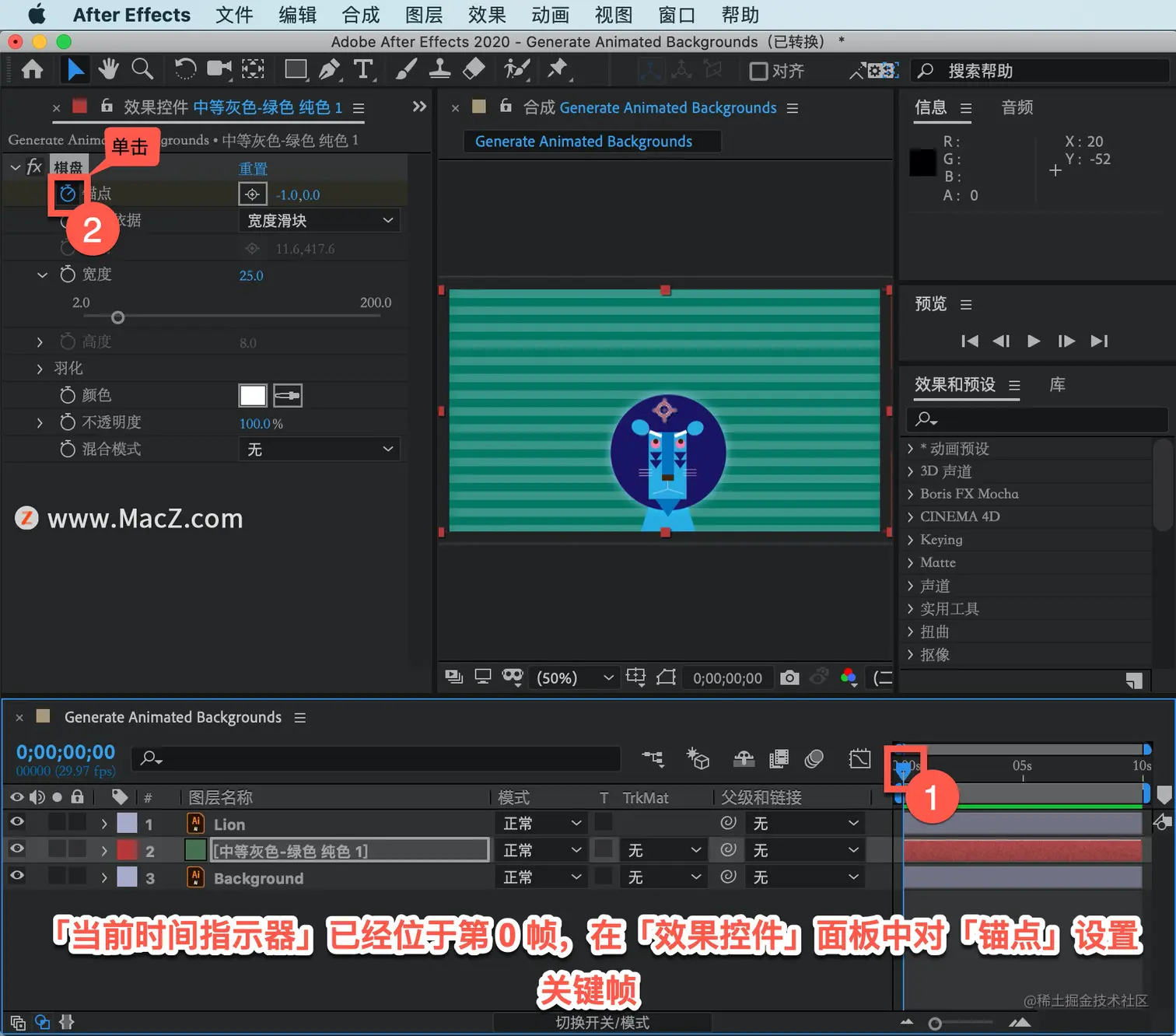
Task: Select the Rotation tool
Action: pyautogui.click(x=185, y=69)
